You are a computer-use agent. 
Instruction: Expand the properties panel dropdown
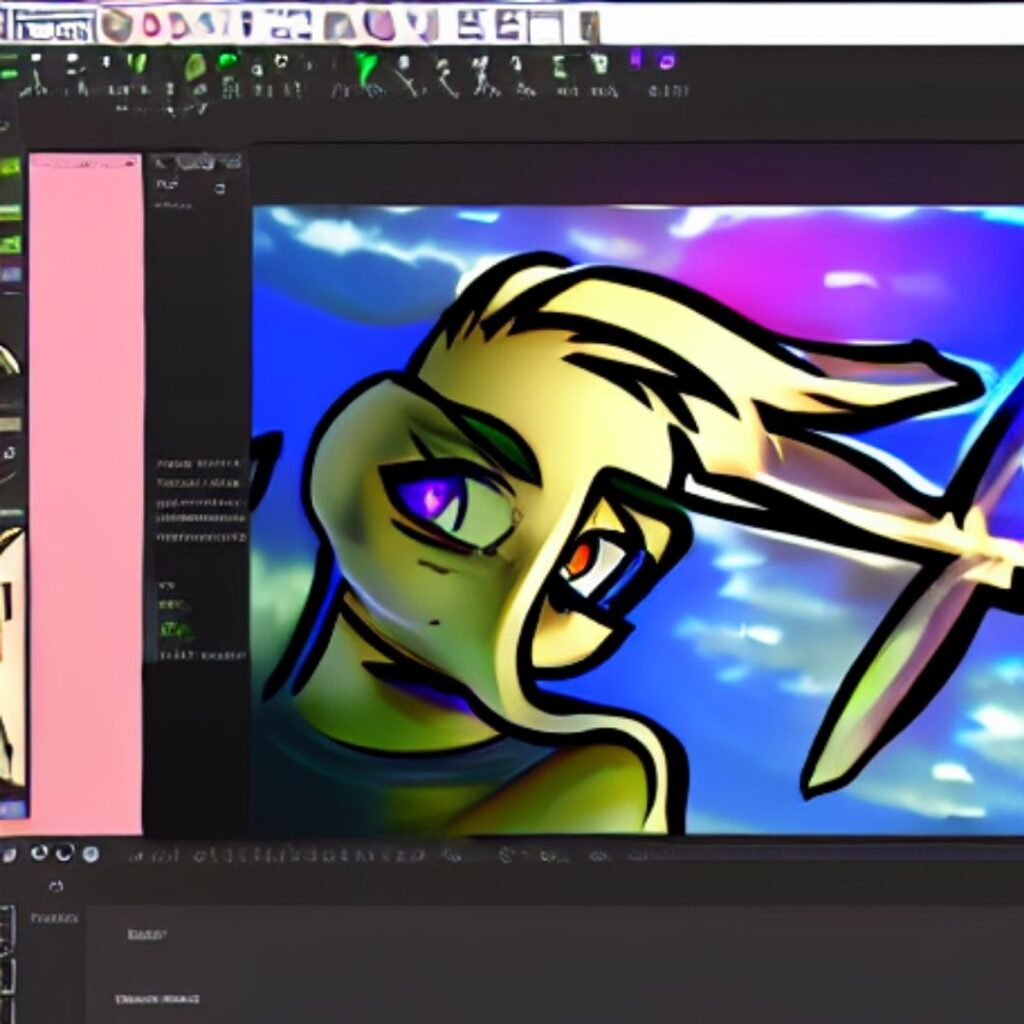point(219,189)
